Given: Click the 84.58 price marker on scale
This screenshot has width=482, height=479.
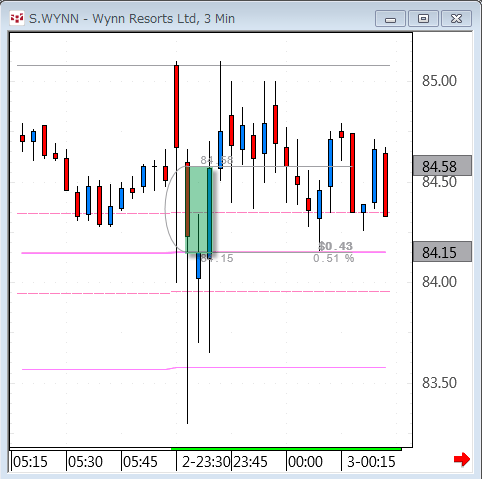Looking at the screenshot, I should [x=442, y=166].
